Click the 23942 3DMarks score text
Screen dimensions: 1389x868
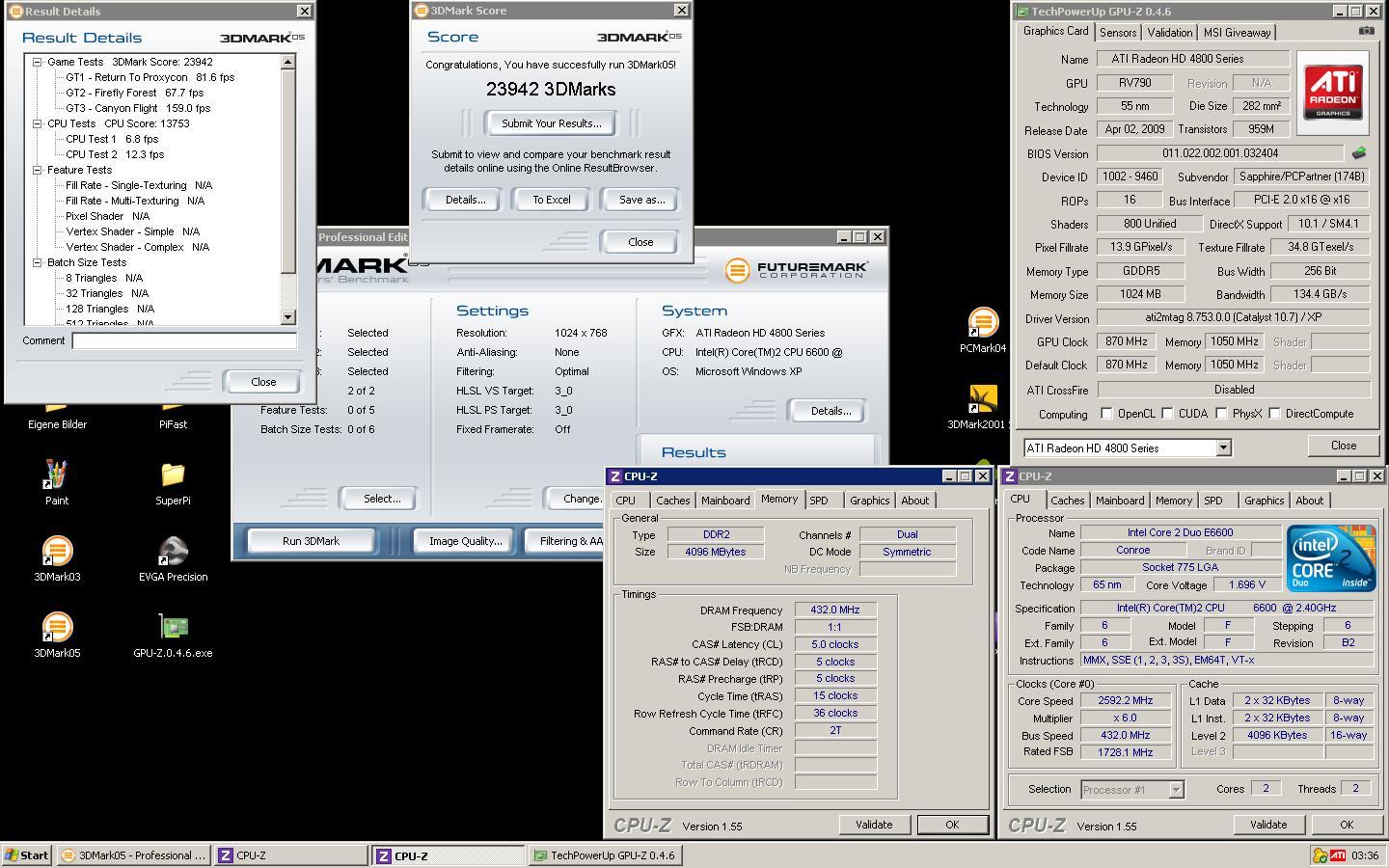(x=551, y=90)
